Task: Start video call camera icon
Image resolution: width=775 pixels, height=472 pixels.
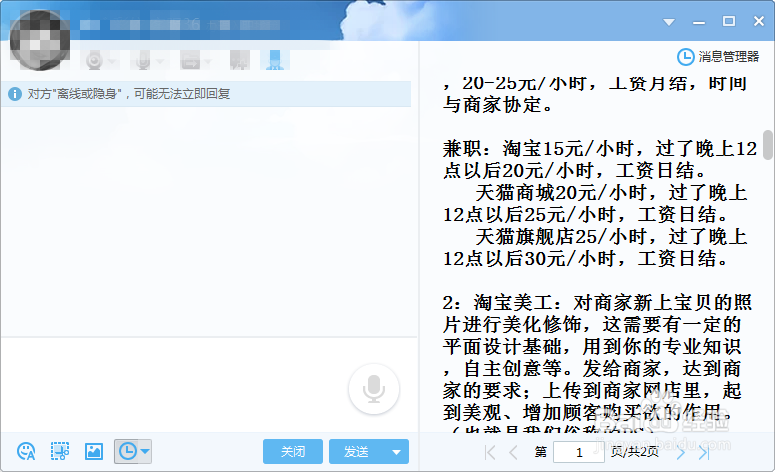Action: [x=94, y=61]
